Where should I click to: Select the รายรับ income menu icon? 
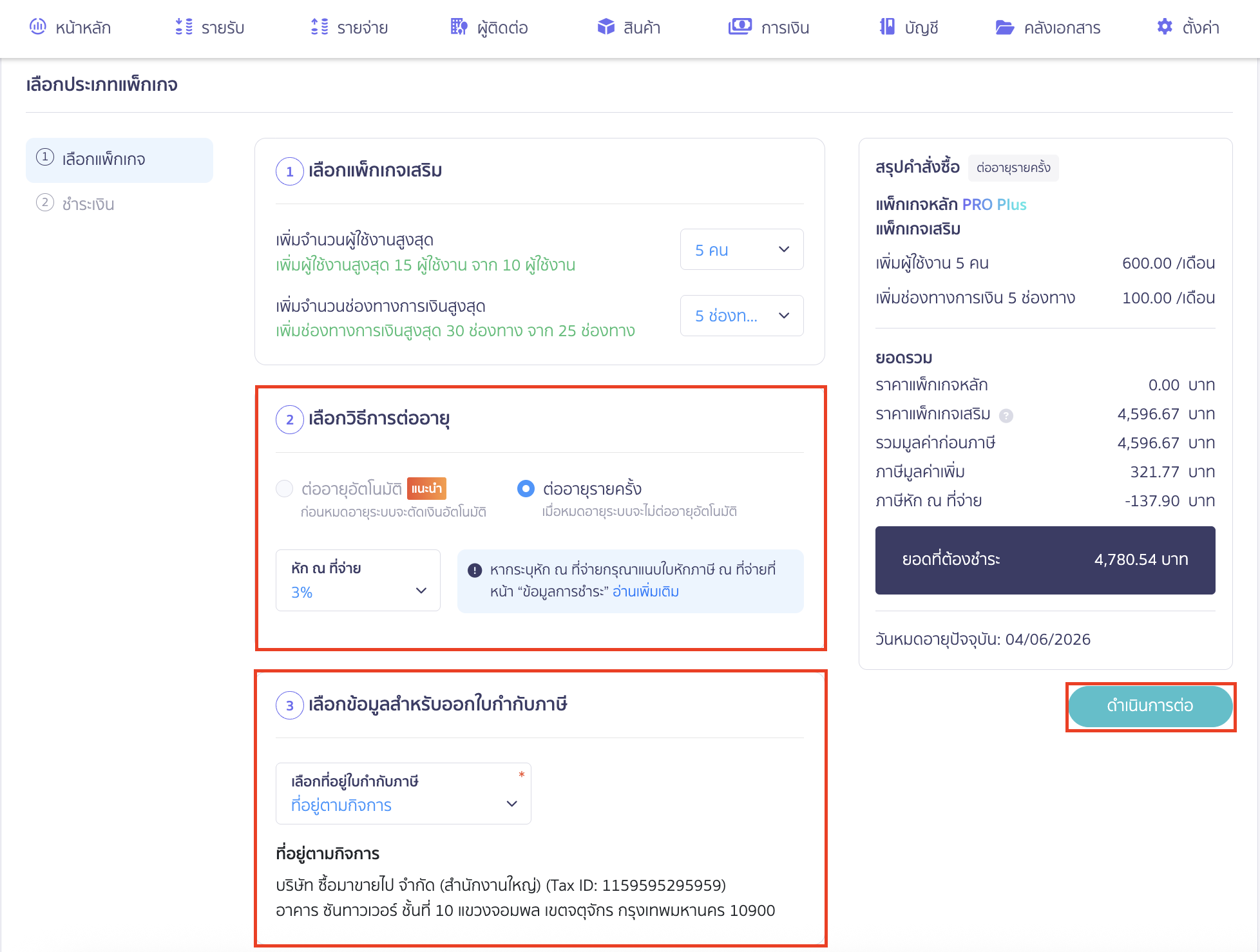[x=182, y=27]
